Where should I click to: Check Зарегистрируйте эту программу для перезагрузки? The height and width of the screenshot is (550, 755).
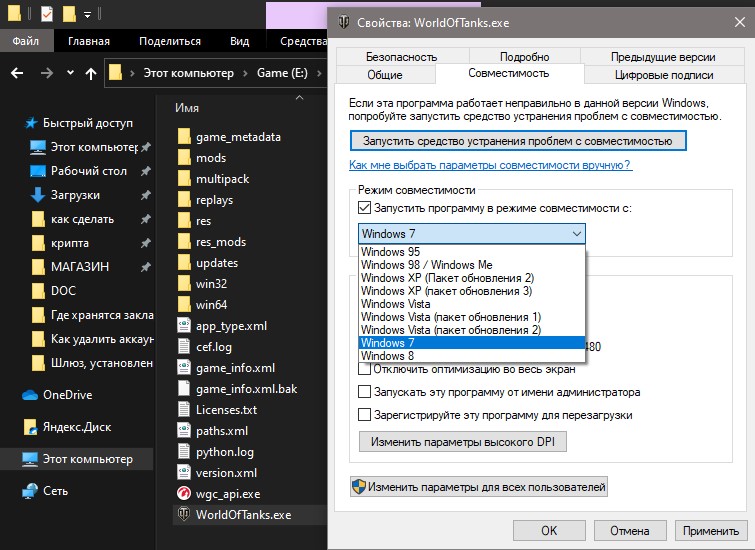364,415
